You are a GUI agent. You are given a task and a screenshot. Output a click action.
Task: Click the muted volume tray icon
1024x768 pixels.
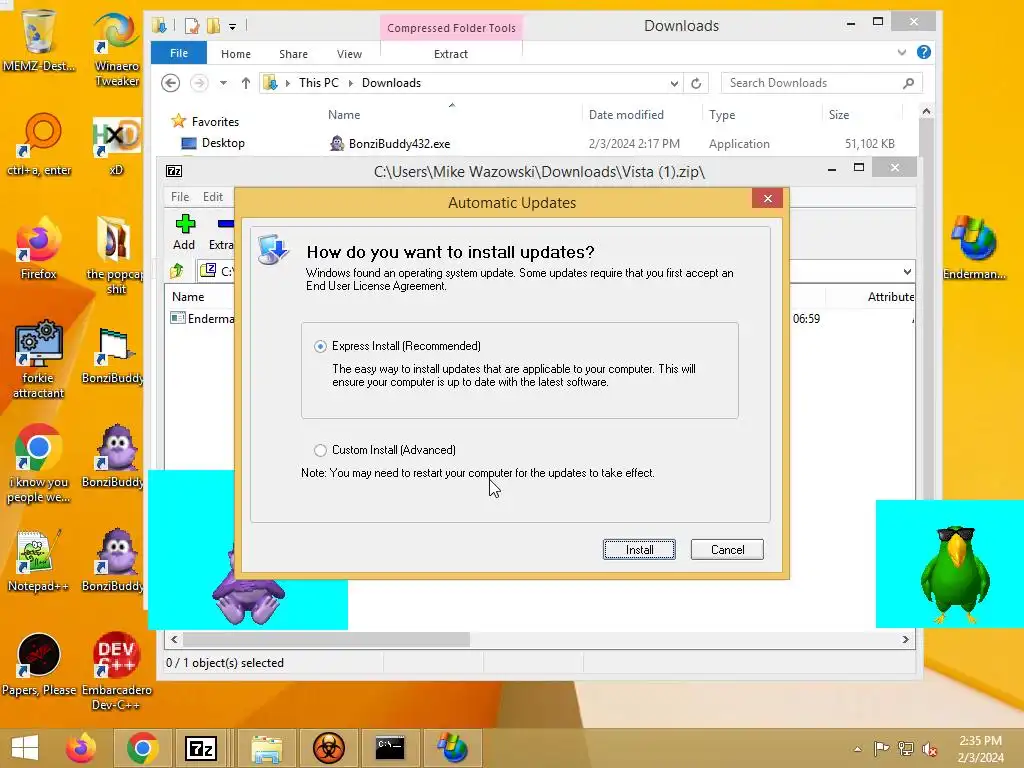coord(929,749)
